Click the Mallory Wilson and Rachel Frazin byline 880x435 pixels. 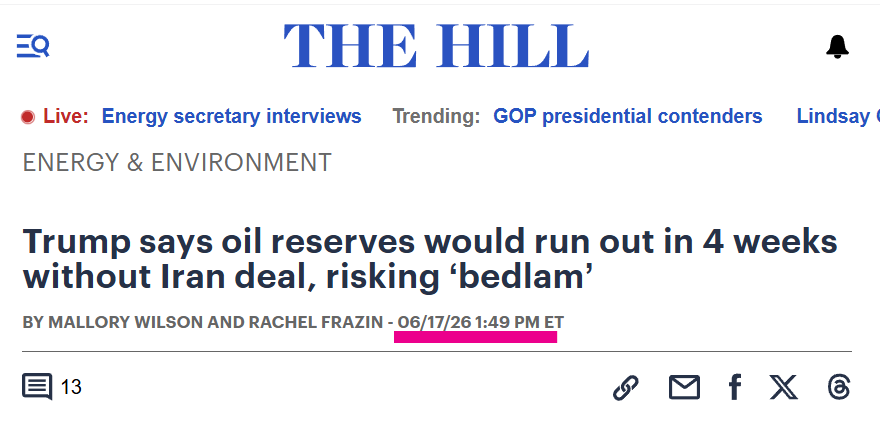(203, 322)
